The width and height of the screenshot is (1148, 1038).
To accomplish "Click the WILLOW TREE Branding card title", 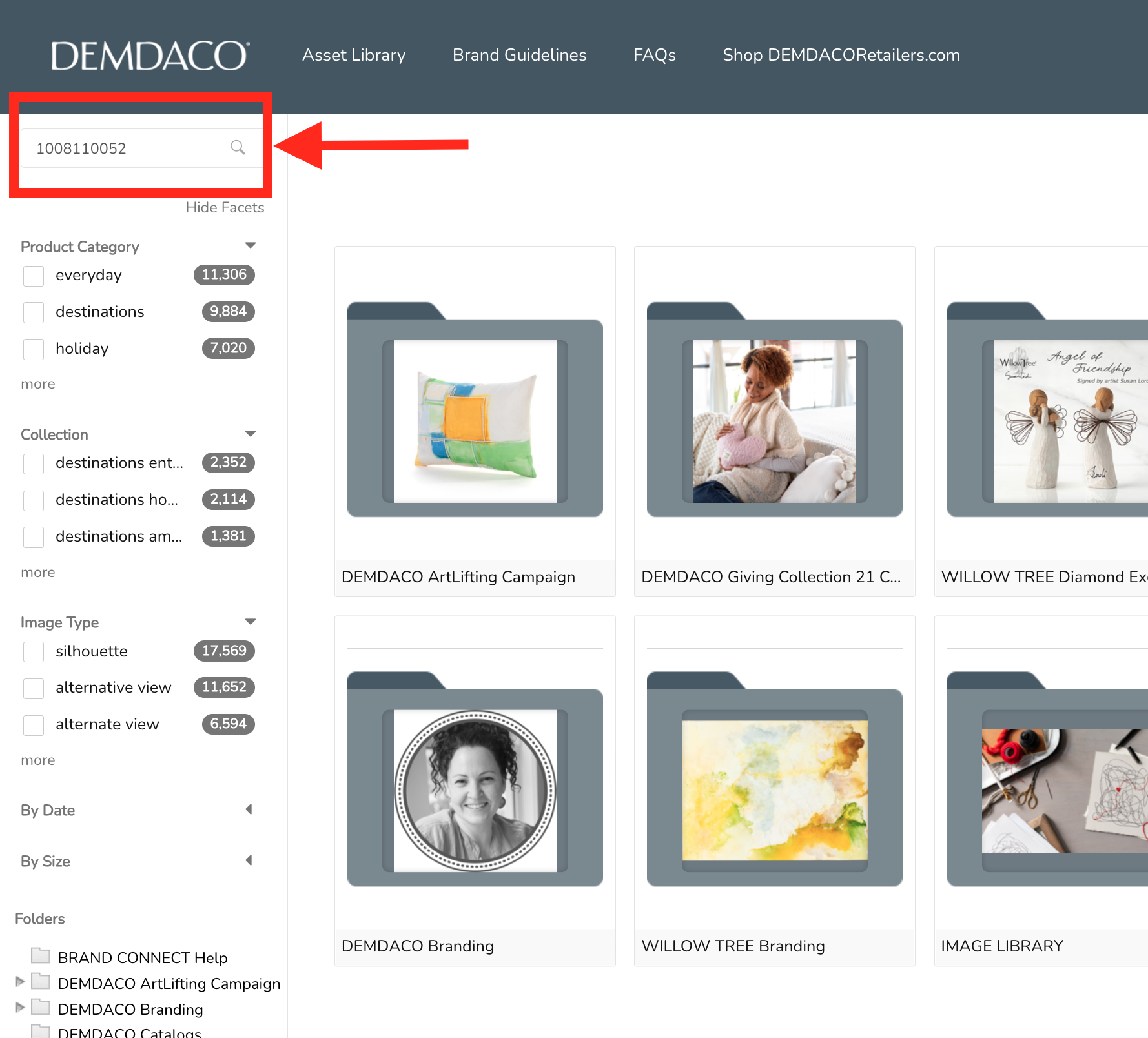I will [733, 946].
